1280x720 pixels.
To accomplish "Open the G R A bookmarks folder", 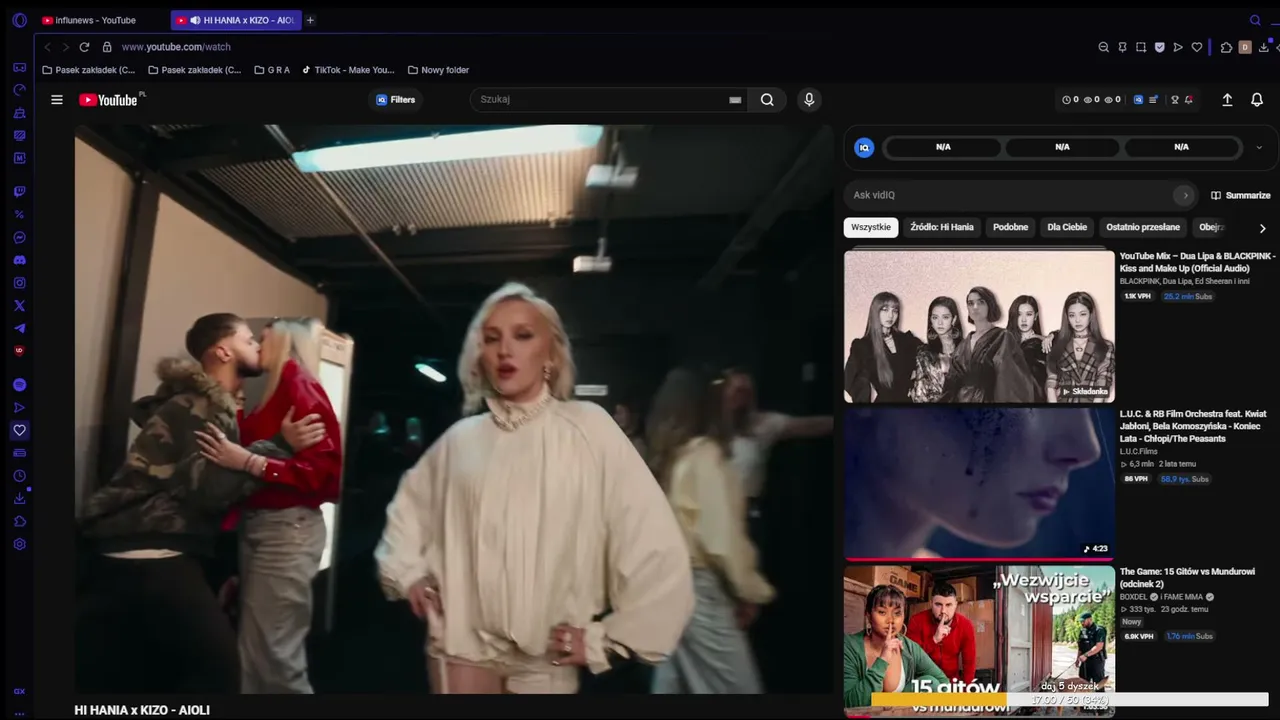I will (x=272, y=70).
